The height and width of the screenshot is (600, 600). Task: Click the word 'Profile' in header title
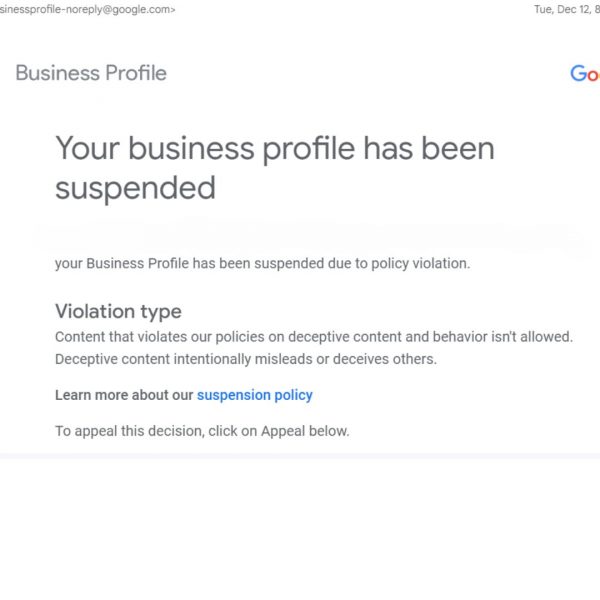pyautogui.click(x=136, y=73)
